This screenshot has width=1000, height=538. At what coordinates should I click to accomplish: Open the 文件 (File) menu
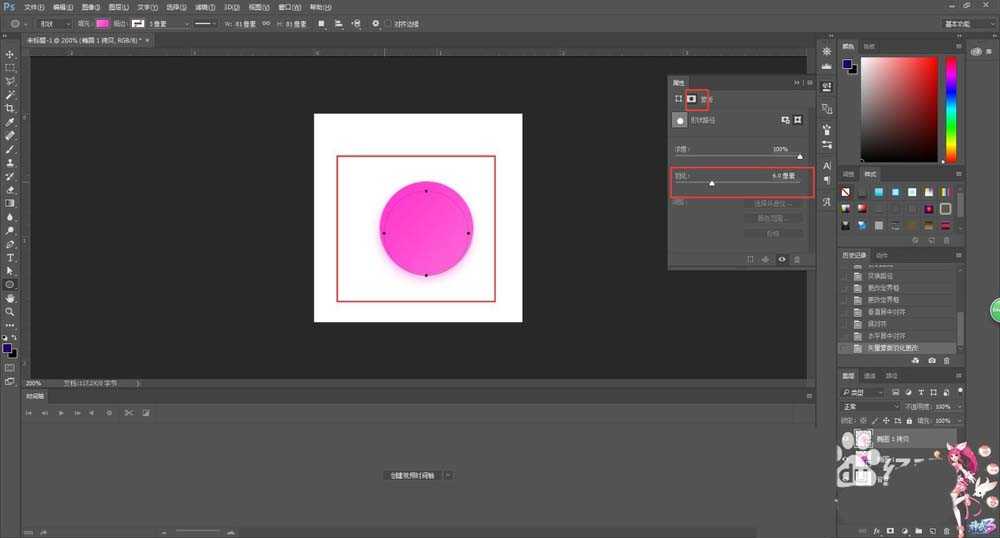[33, 6]
